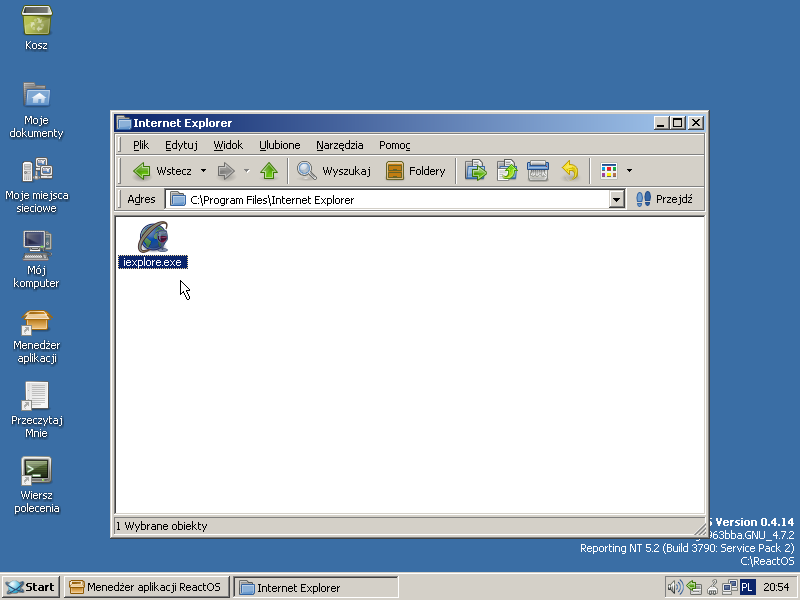This screenshot has height=600, width=800.
Task: Click the window title bar folder icon
Action: click(x=124, y=123)
